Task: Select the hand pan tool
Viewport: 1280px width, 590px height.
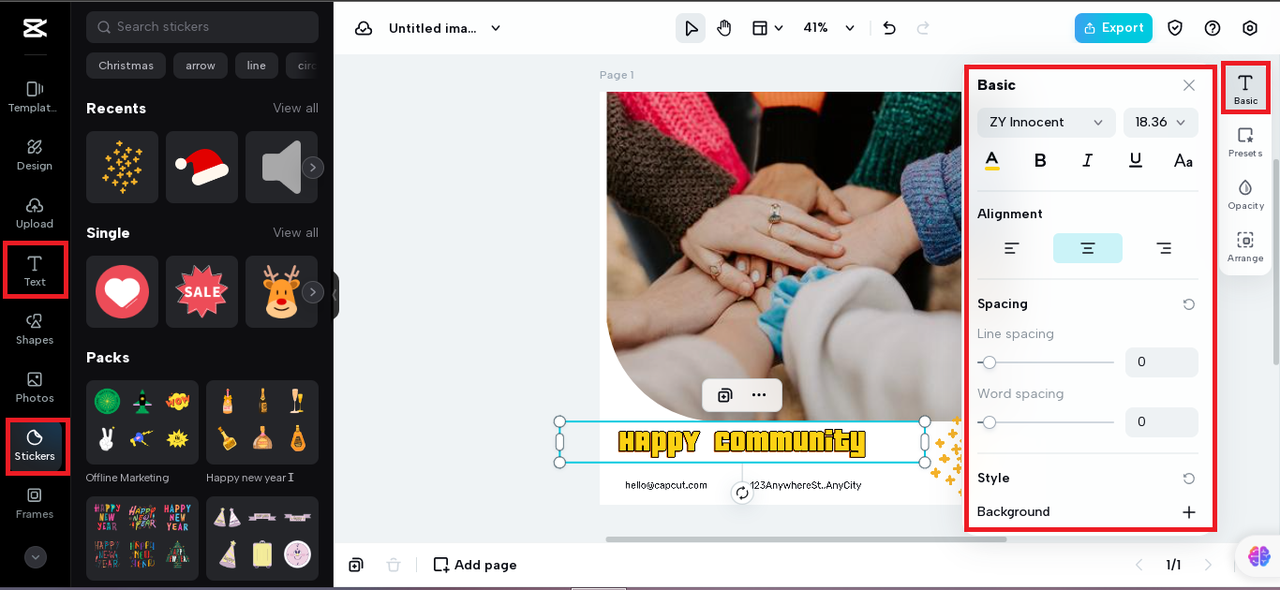Action: [x=724, y=28]
